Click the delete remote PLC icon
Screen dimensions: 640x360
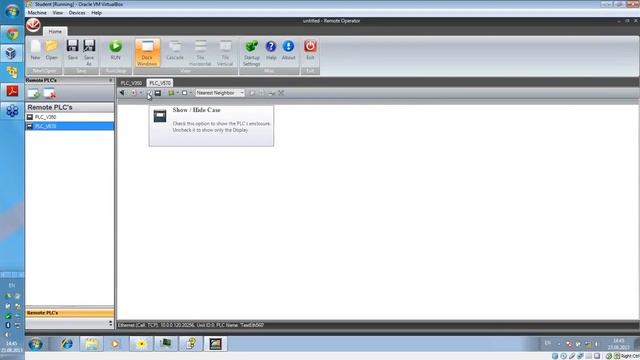tap(49, 93)
